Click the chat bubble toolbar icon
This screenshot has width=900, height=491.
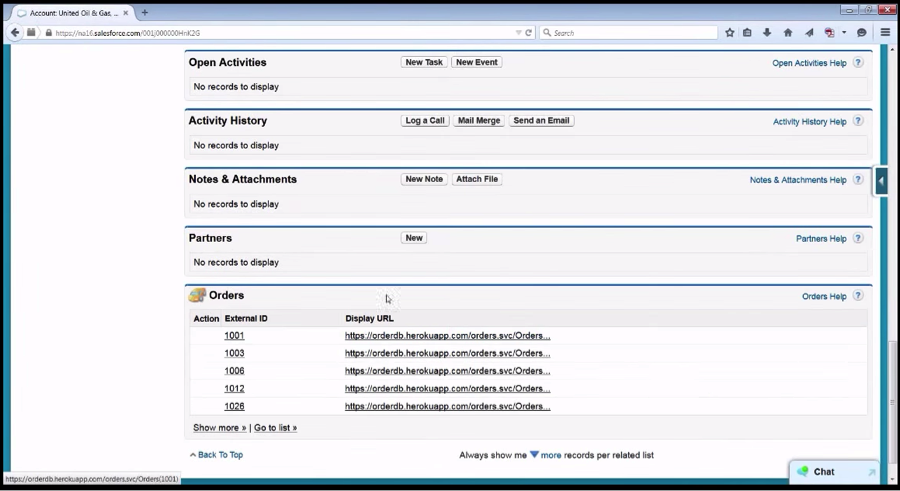862,33
